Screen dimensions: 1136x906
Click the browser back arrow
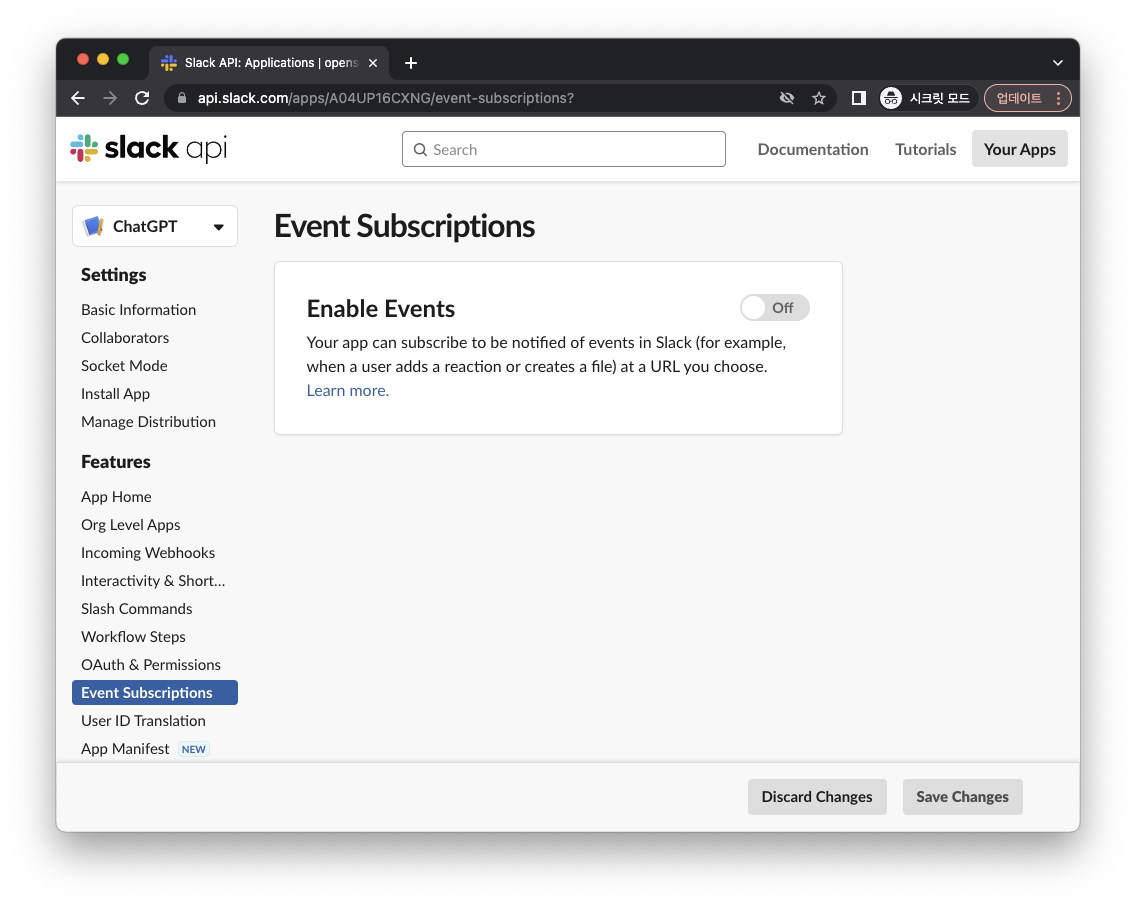click(x=78, y=98)
